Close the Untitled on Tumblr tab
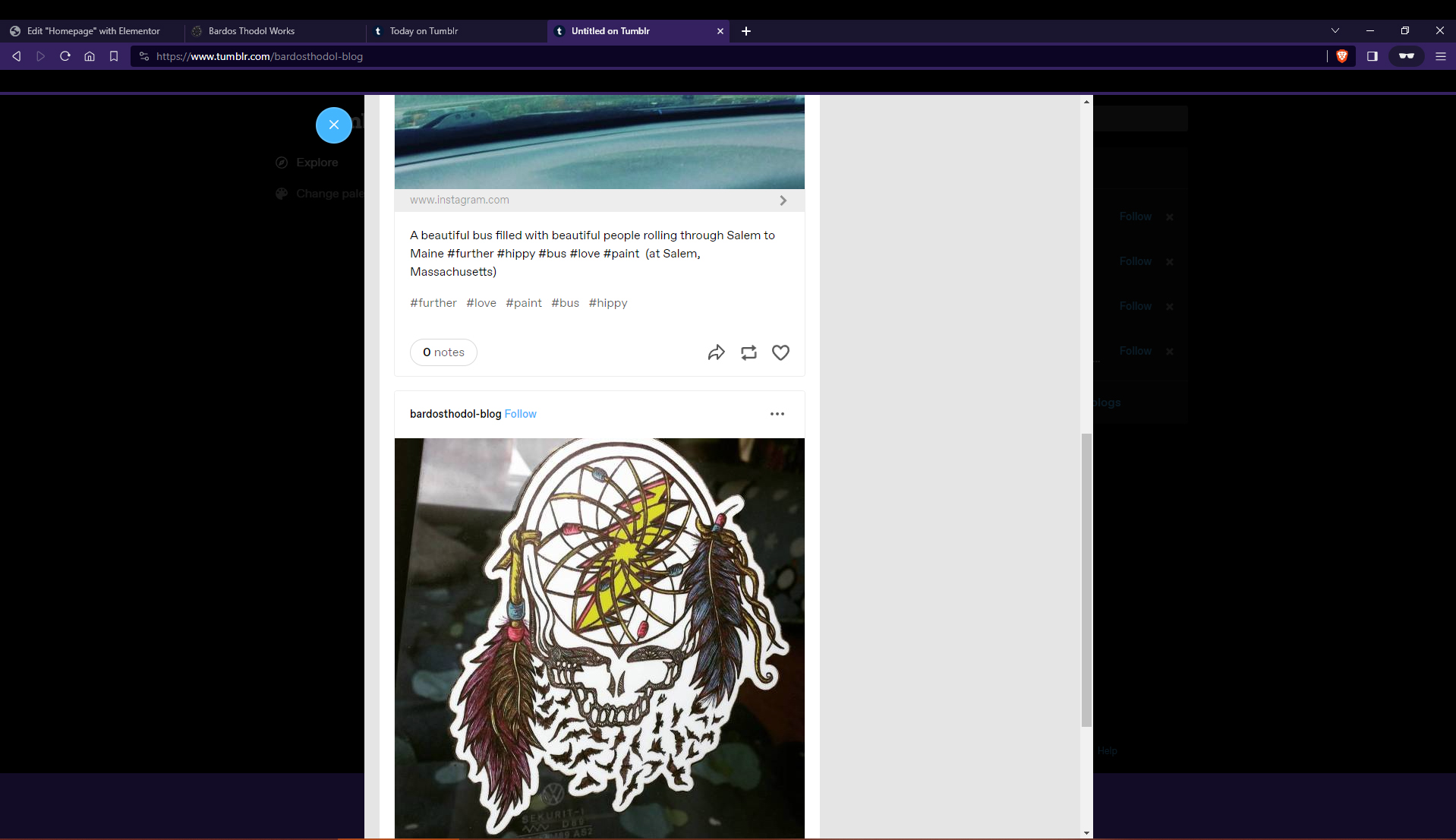The image size is (1456, 840). click(720, 31)
